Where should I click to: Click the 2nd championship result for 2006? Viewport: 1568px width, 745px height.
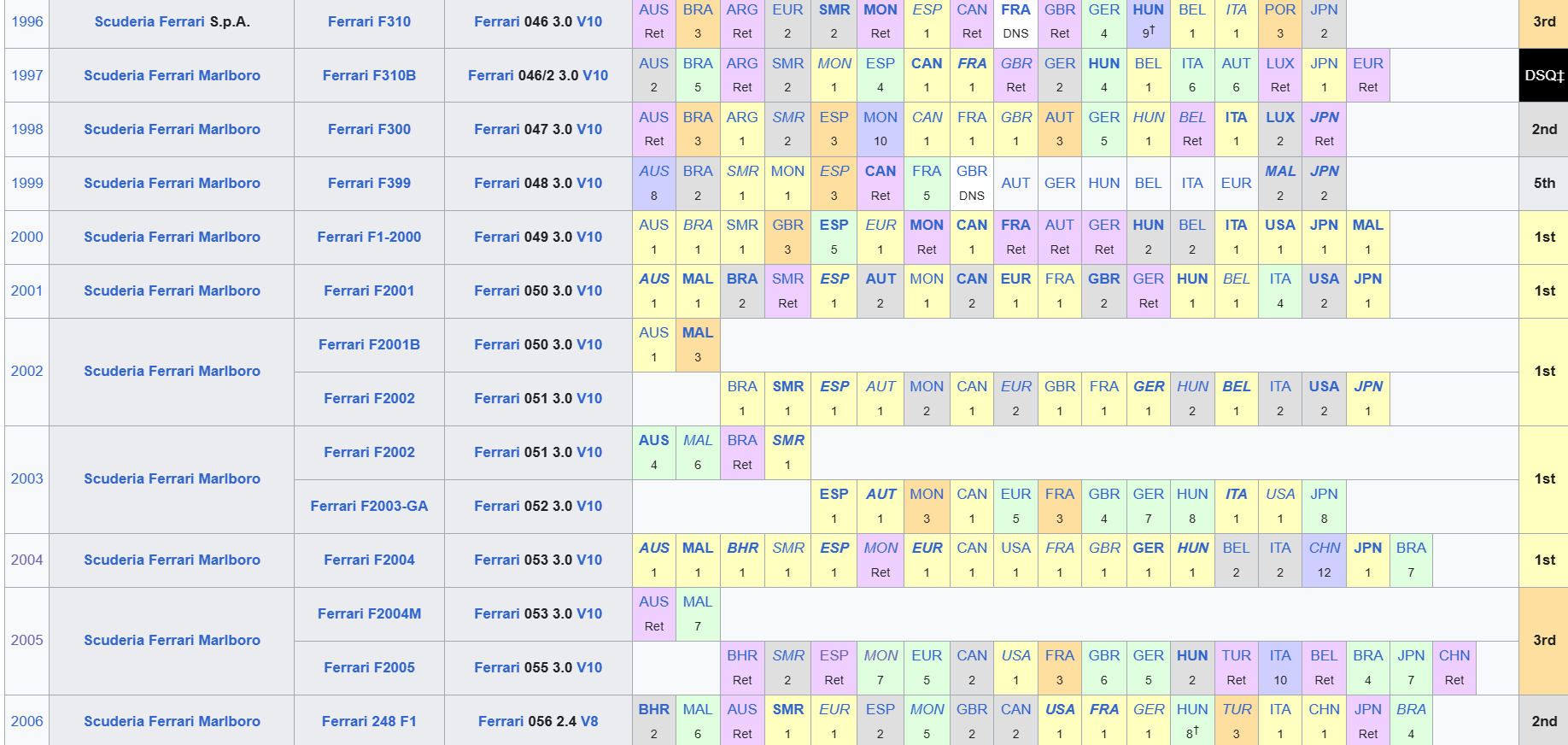click(1543, 721)
